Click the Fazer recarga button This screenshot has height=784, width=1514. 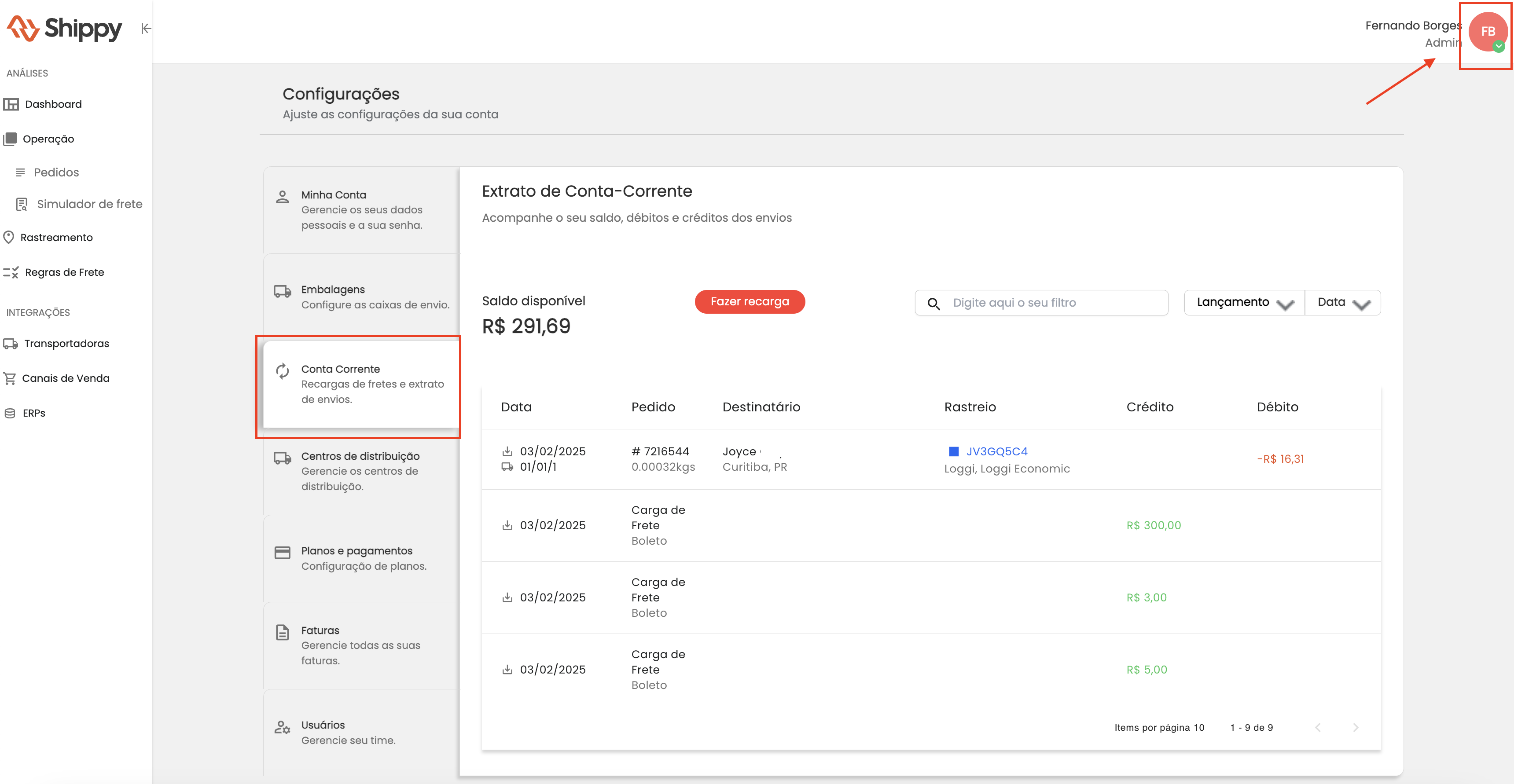(750, 301)
